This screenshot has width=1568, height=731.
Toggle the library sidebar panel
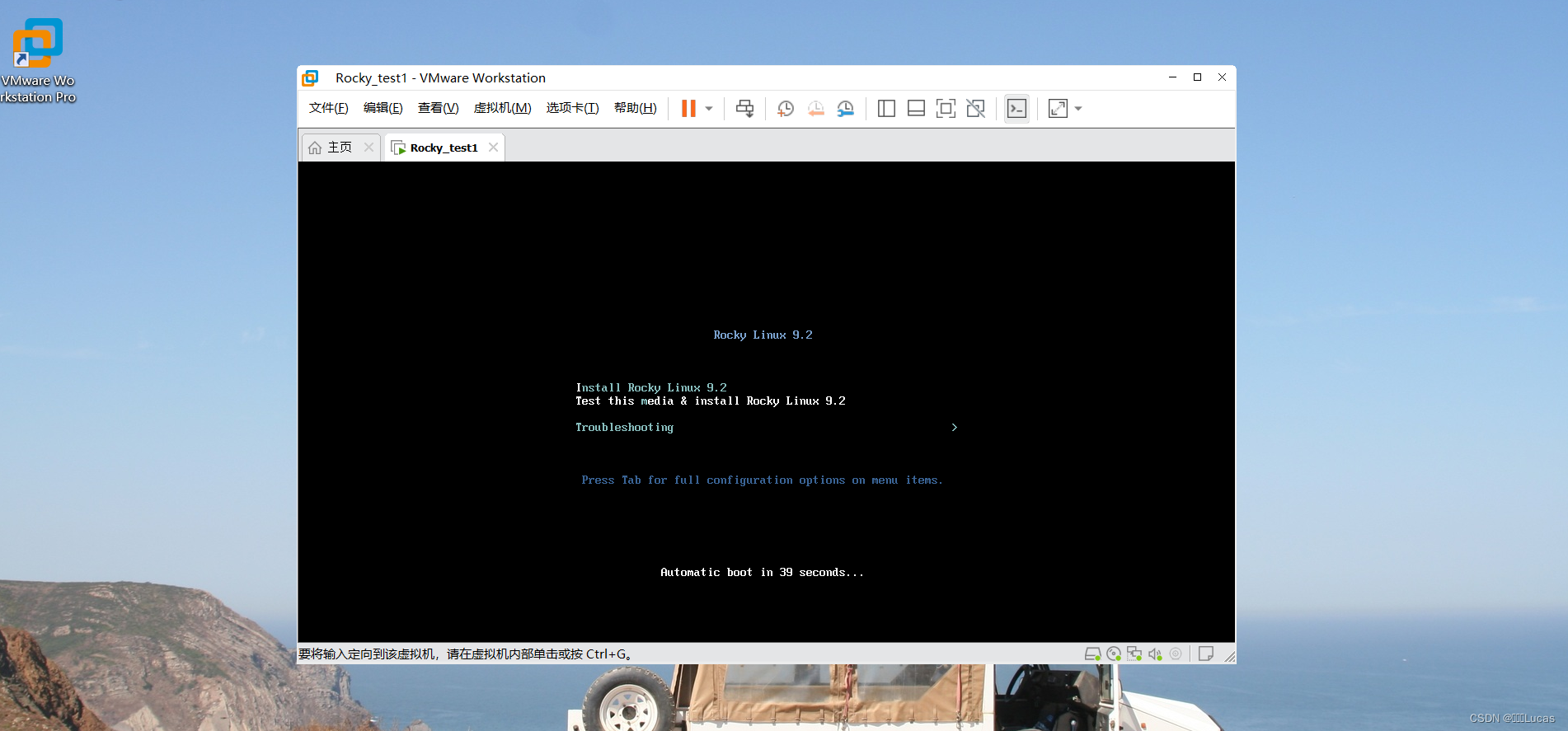(x=886, y=109)
